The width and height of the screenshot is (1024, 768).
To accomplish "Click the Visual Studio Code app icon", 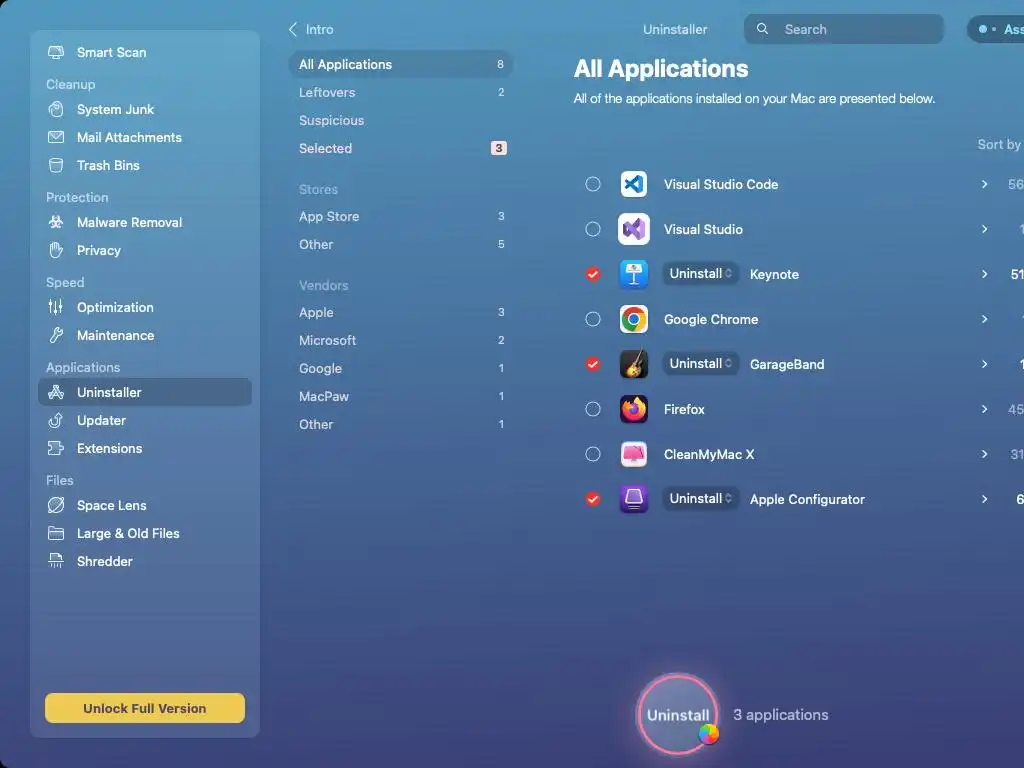I will 633,184.
